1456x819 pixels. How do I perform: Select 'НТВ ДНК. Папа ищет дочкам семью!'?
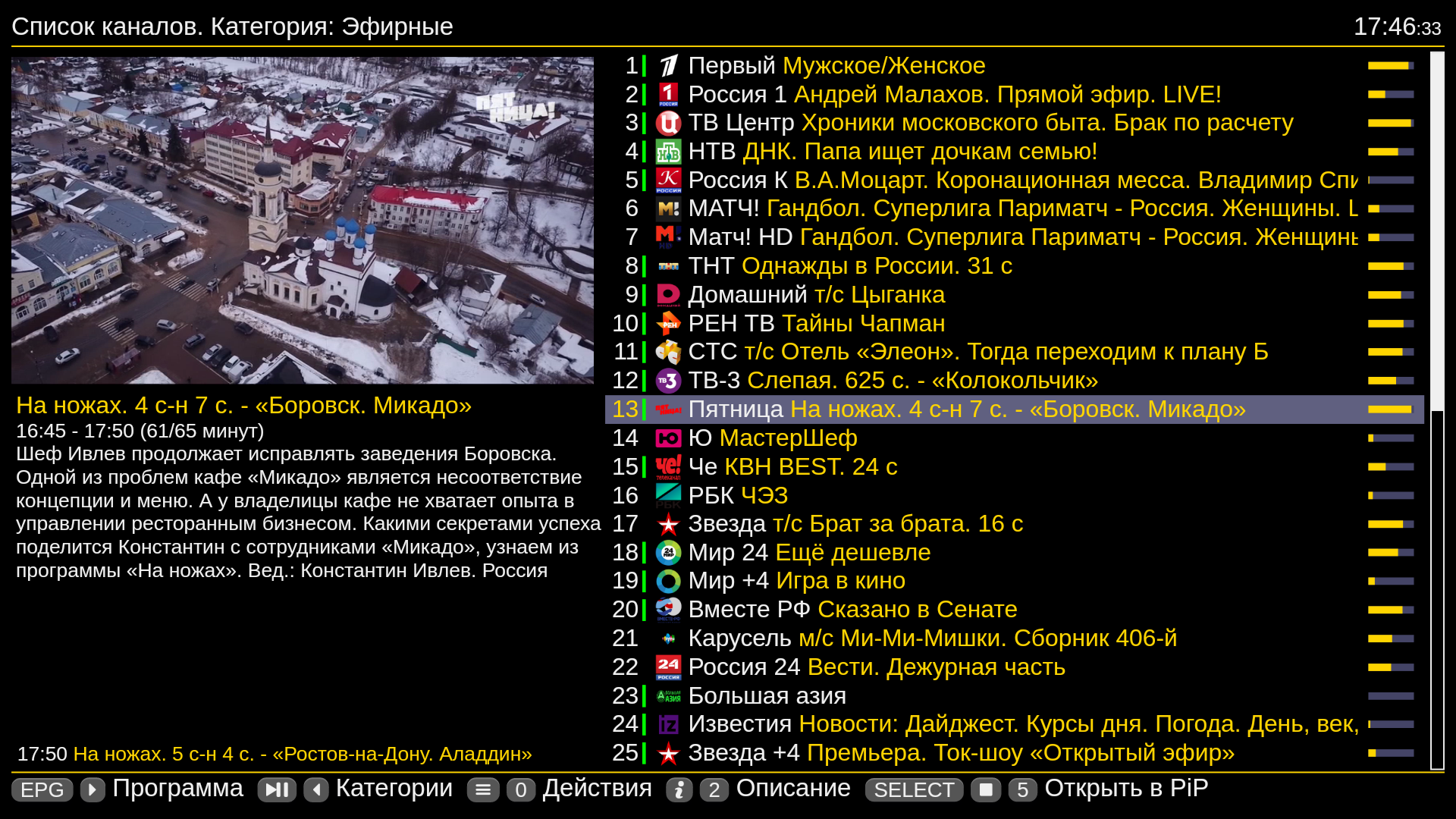tap(1015, 152)
